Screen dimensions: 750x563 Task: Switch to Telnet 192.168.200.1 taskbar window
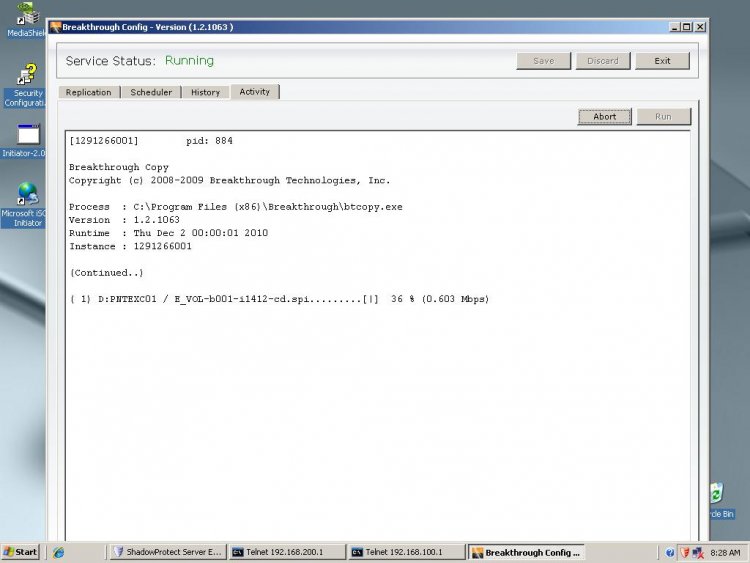[287, 552]
